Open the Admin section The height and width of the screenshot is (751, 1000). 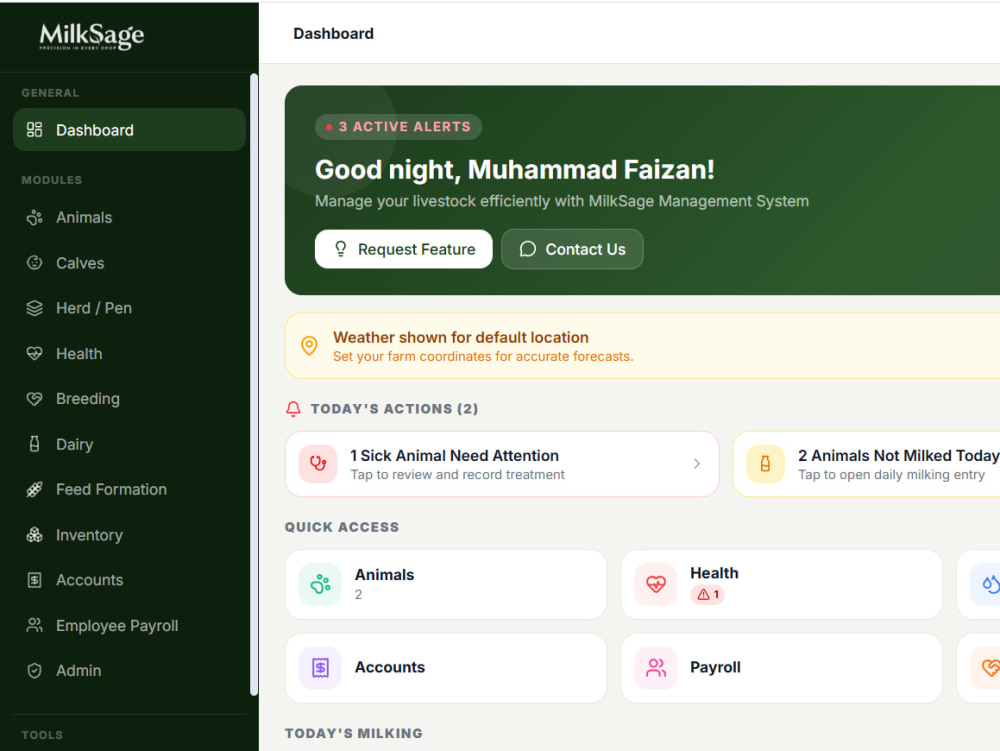pyautogui.click(x=129, y=671)
